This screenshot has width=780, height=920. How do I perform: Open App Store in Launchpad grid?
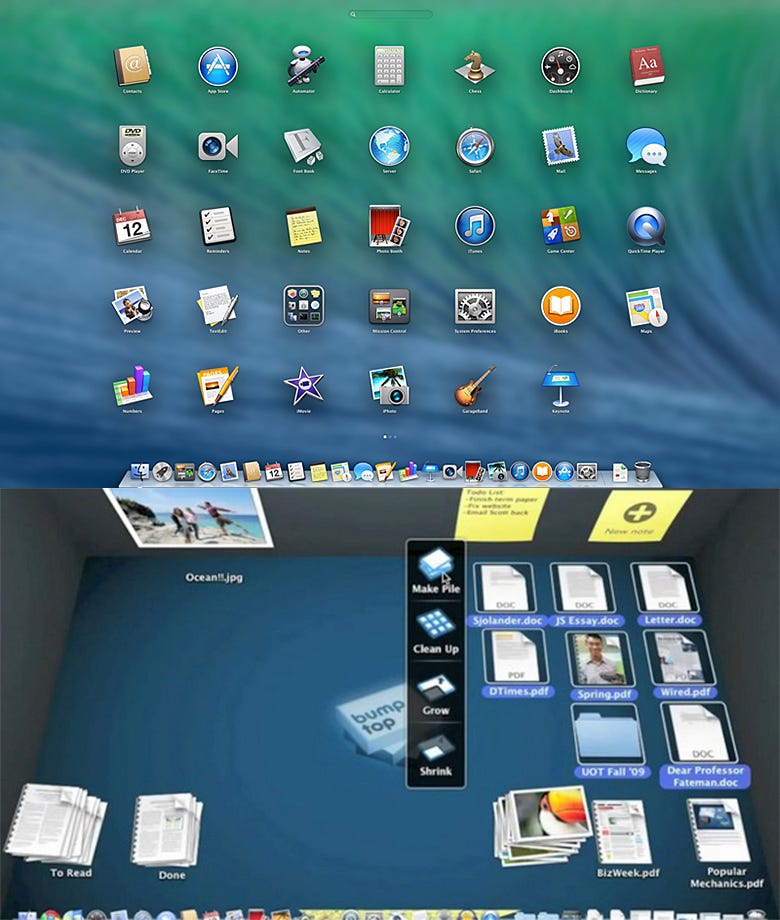point(218,66)
